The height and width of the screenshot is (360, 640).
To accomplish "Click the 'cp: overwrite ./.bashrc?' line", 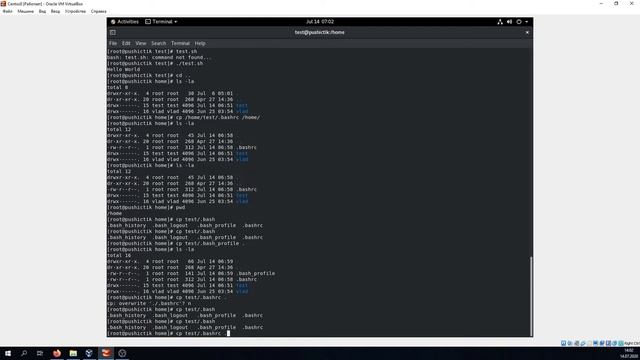I will (149, 304).
